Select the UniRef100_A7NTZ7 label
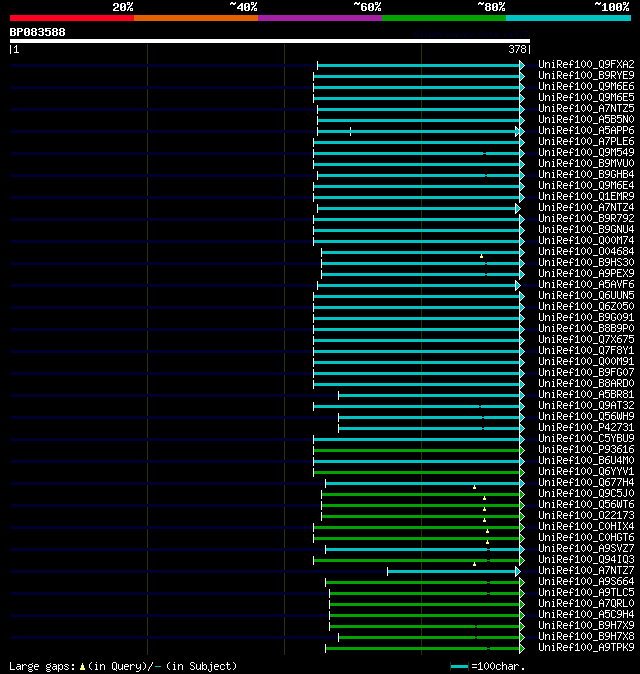 click(586, 571)
